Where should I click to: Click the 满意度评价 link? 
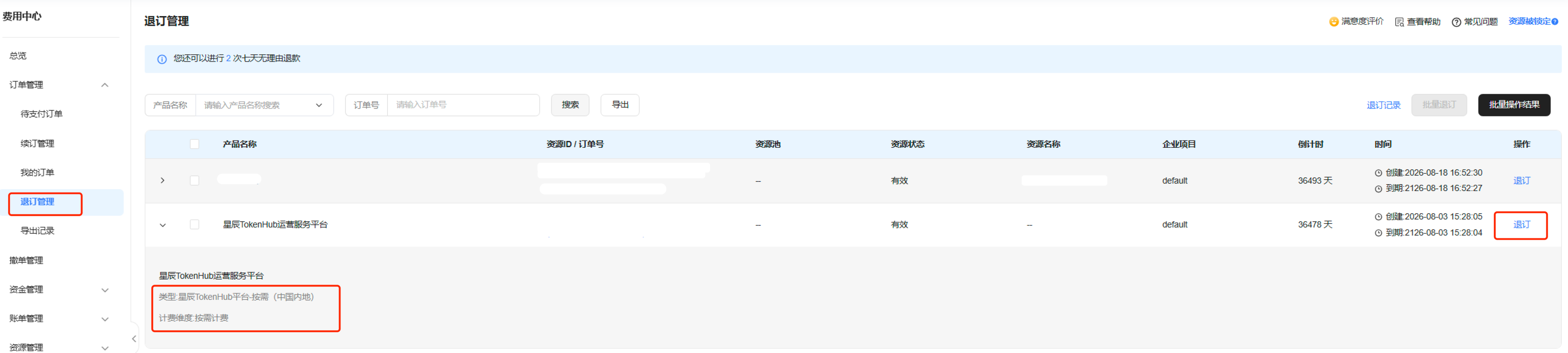pos(1362,21)
